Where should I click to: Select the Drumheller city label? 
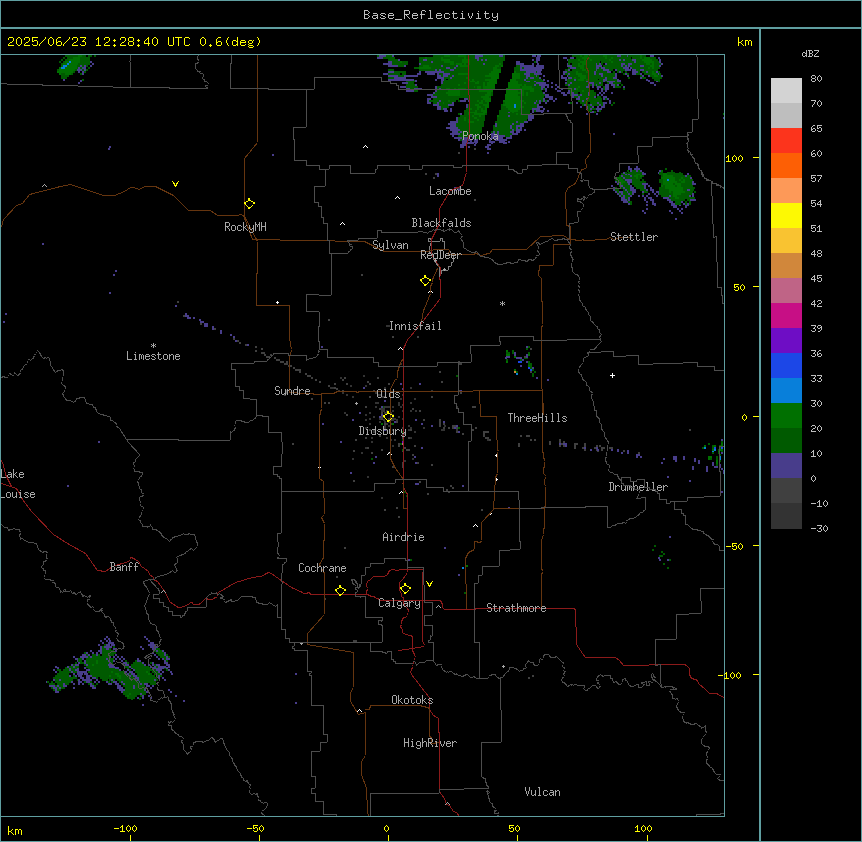click(x=638, y=487)
